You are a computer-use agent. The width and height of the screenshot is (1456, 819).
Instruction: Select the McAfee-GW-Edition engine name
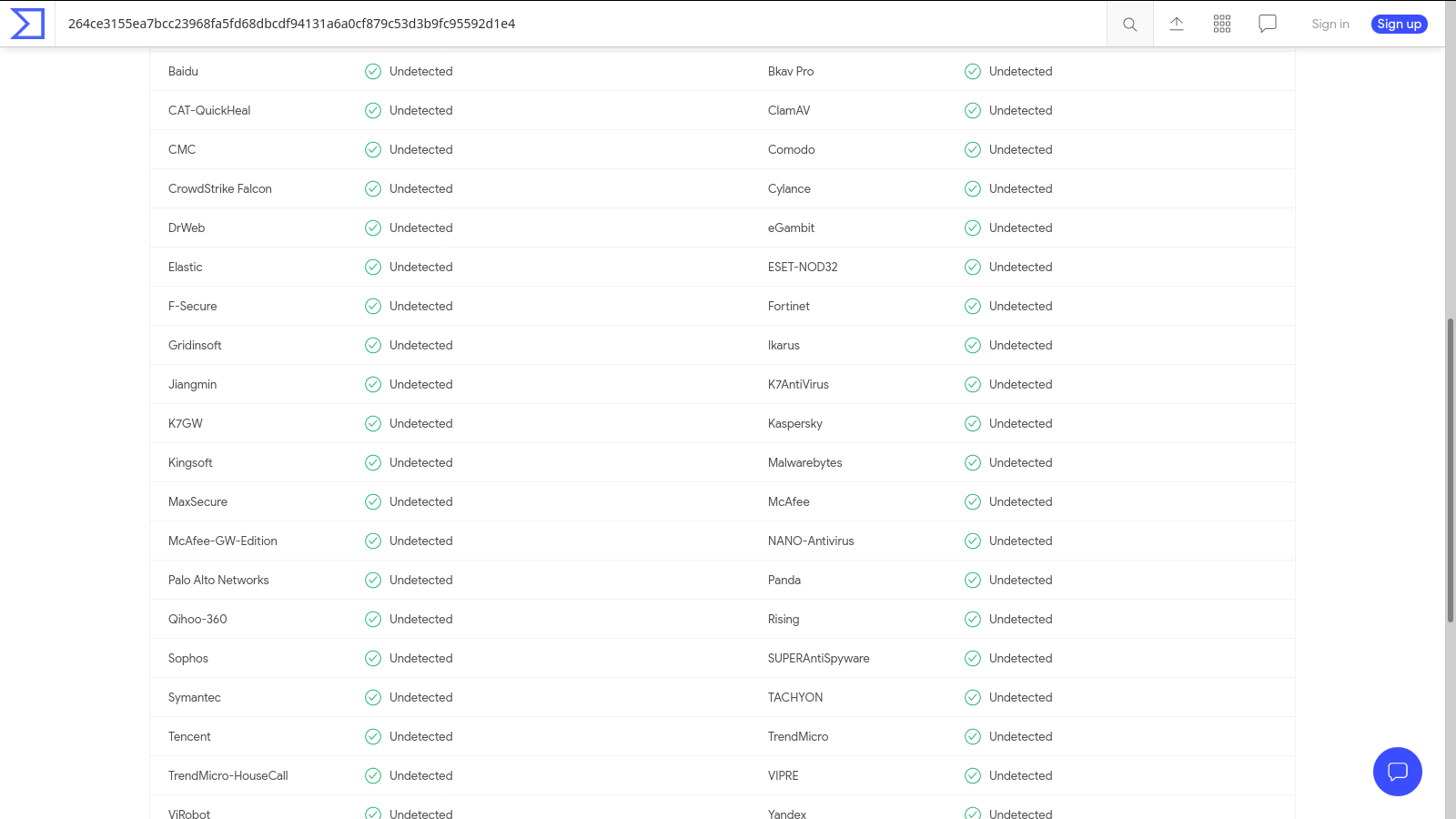coord(223,541)
